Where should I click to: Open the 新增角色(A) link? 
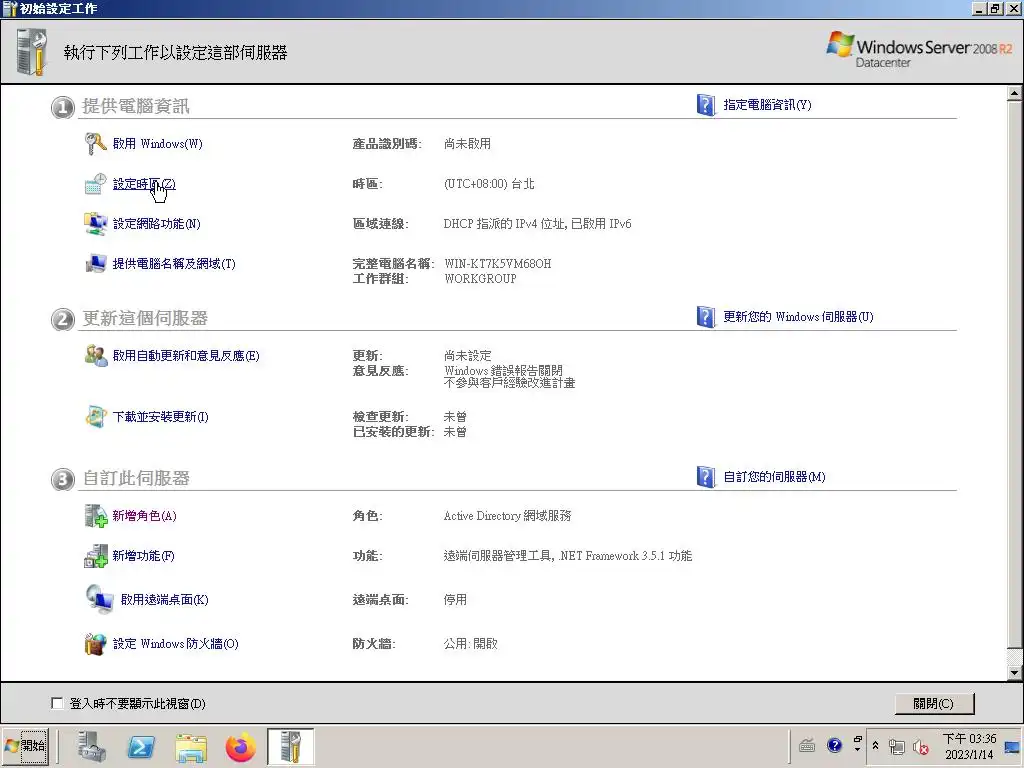coord(144,516)
